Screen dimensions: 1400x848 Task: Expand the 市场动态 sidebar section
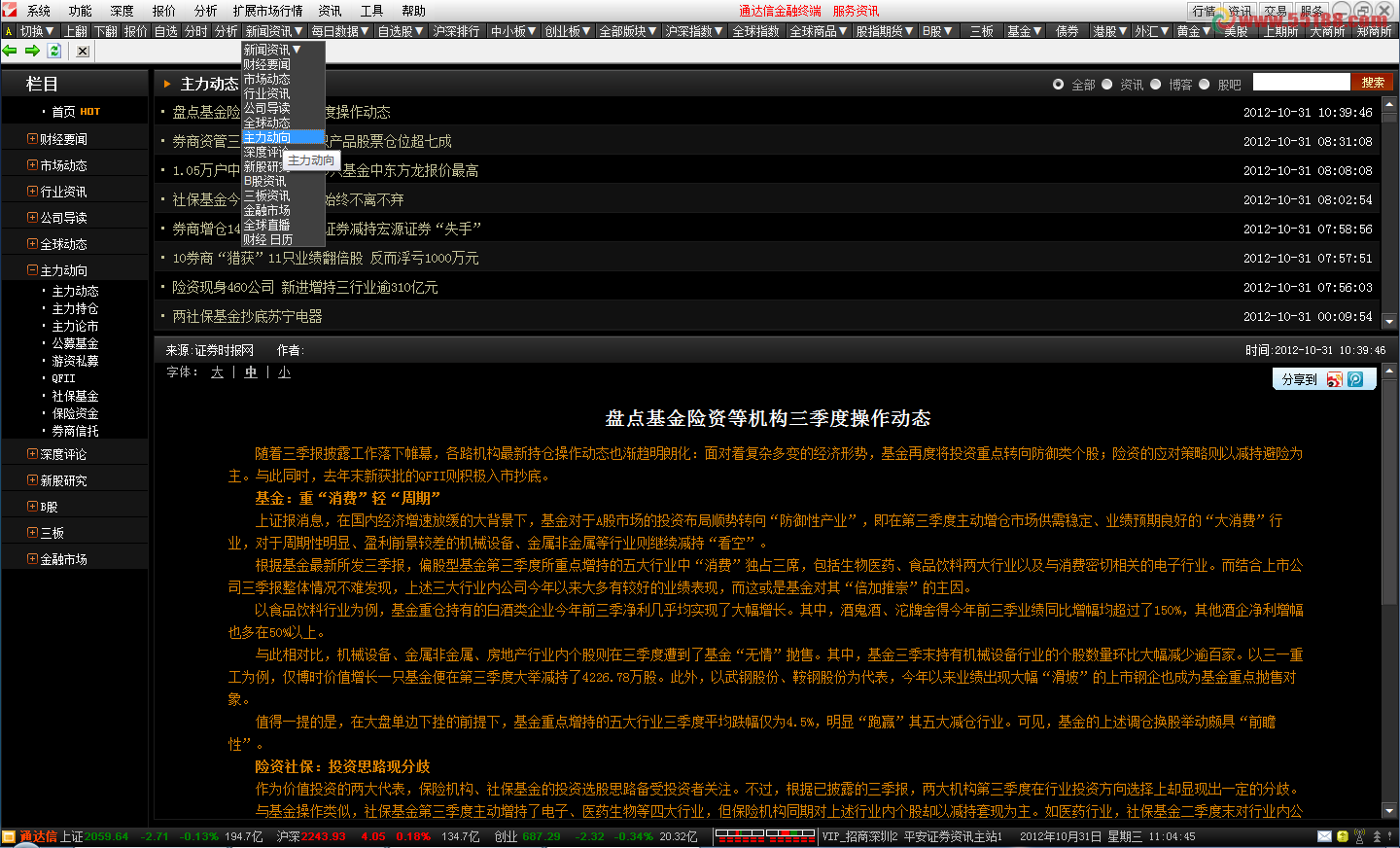pyautogui.click(x=32, y=165)
